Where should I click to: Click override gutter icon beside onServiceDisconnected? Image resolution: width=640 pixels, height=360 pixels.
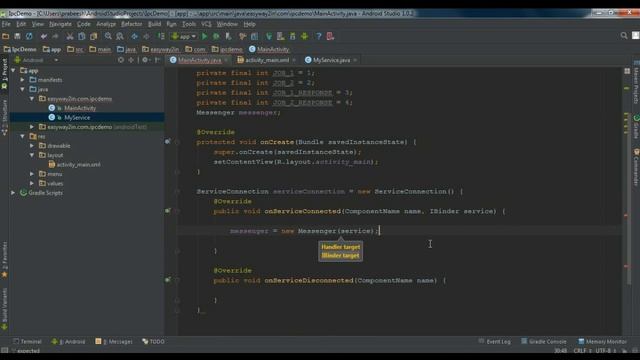168,280
